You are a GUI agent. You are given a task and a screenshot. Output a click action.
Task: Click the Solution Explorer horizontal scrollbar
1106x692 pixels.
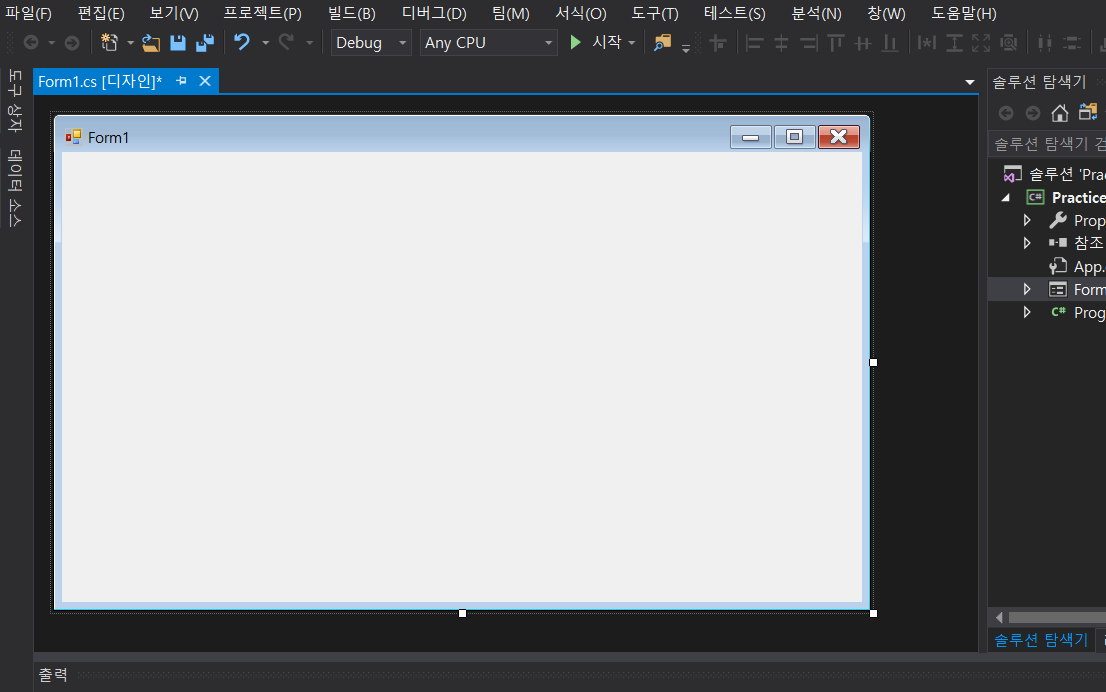click(1057, 618)
